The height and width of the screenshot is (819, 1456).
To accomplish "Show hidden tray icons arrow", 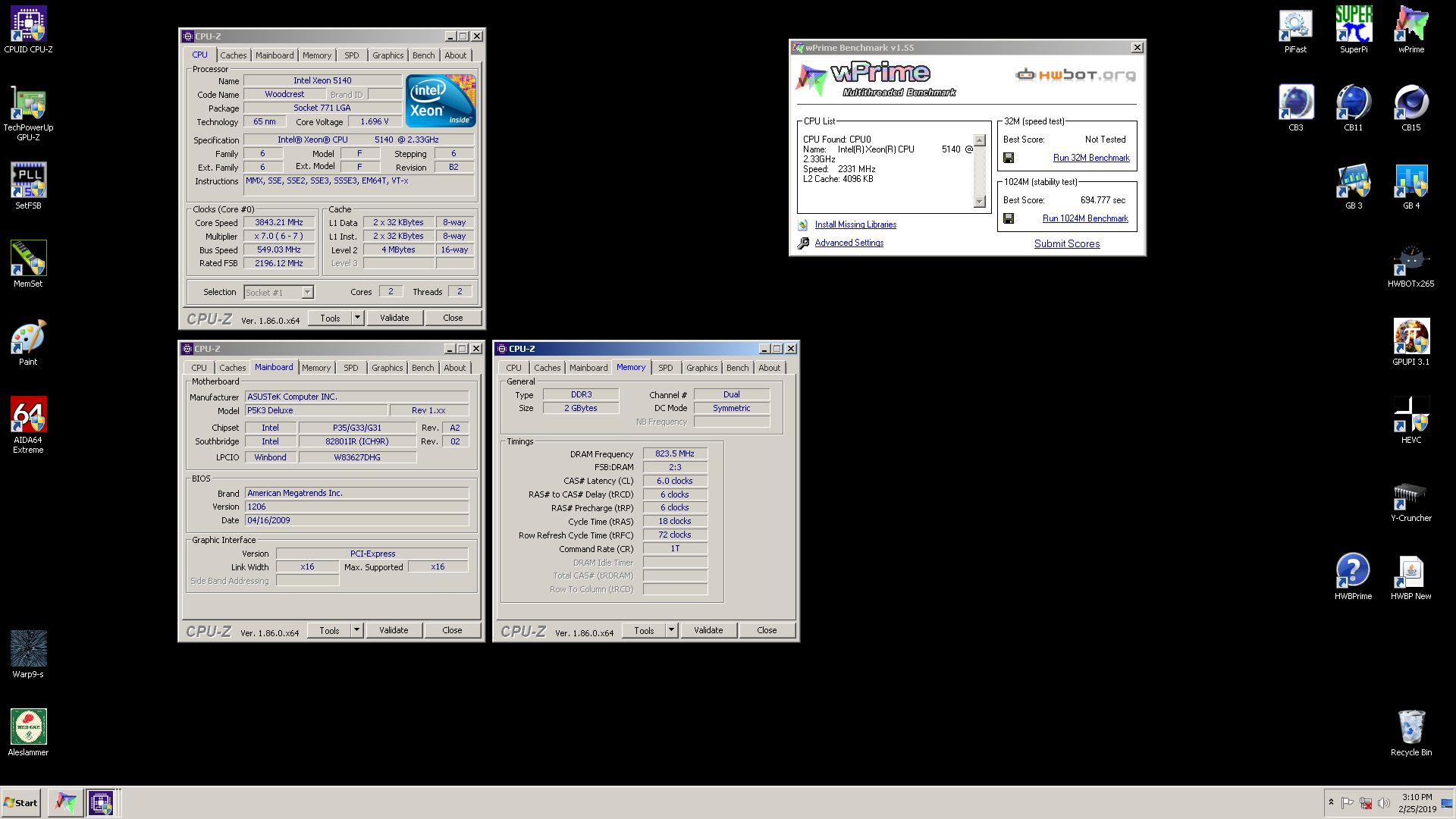I will click(x=1331, y=802).
